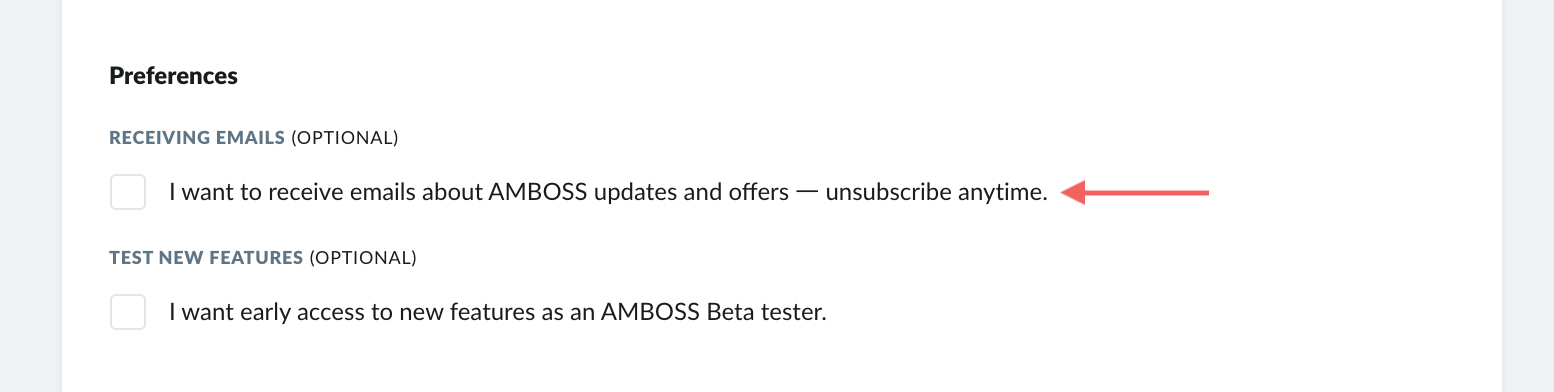
Task: Click the arrowhead of the red arrow
Action: 1072,192
